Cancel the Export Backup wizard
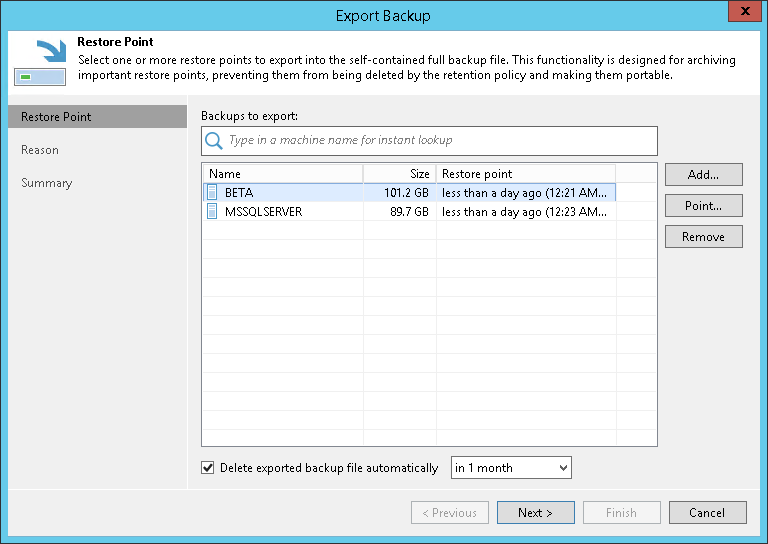Viewport: 768px width, 544px height. tap(707, 513)
